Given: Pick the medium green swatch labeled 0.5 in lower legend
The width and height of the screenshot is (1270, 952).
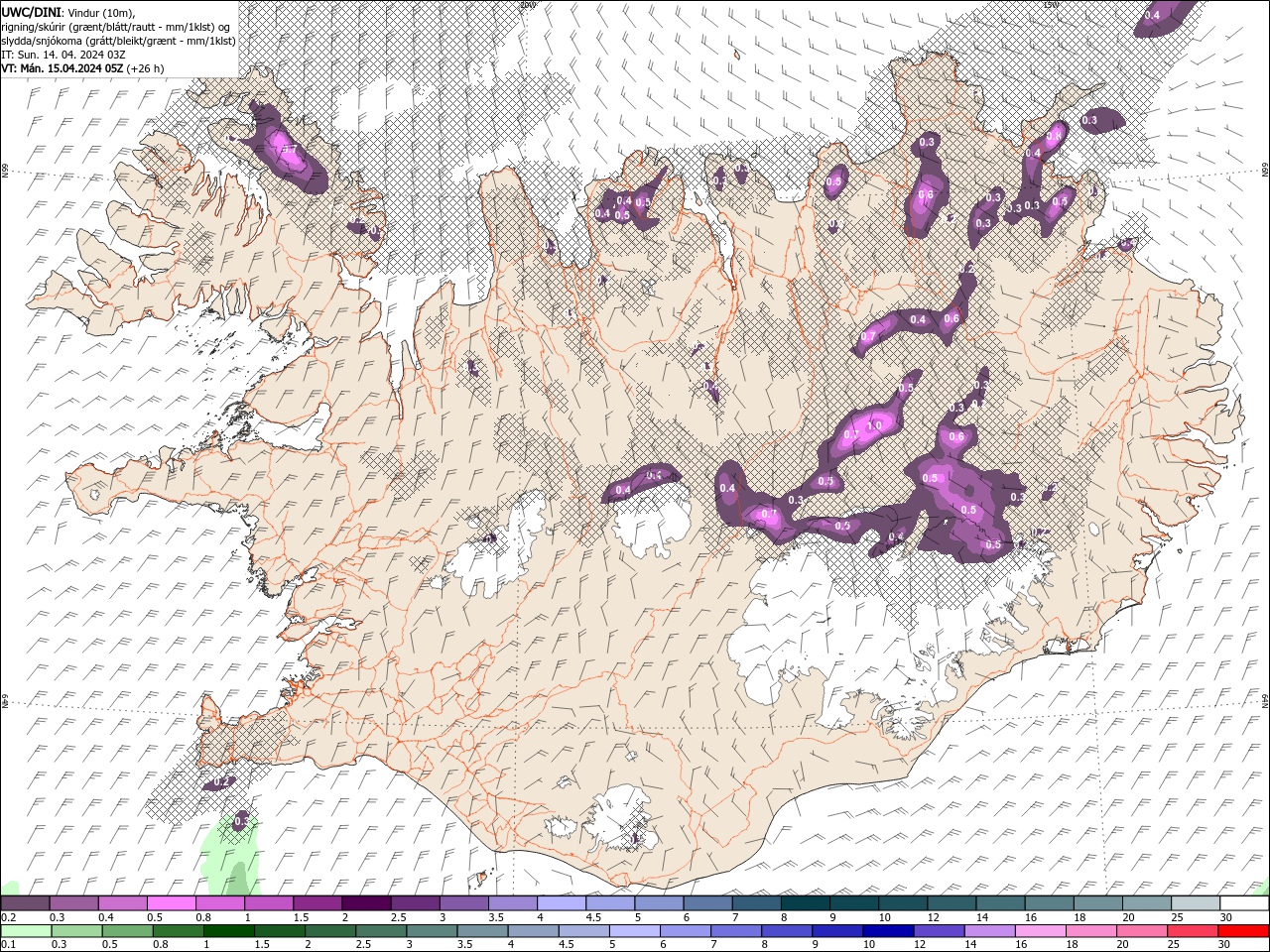Looking at the screenshot, I should click(x=127, y=931).
